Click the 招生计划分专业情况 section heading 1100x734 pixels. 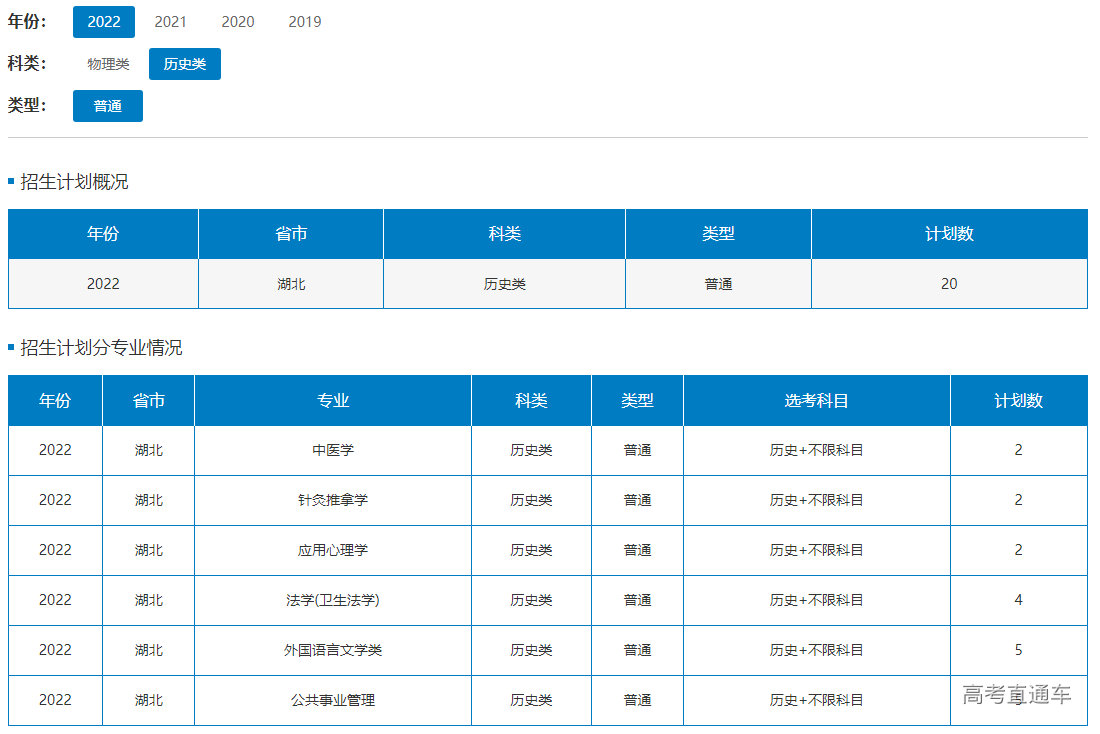click(x=101, y=348)
